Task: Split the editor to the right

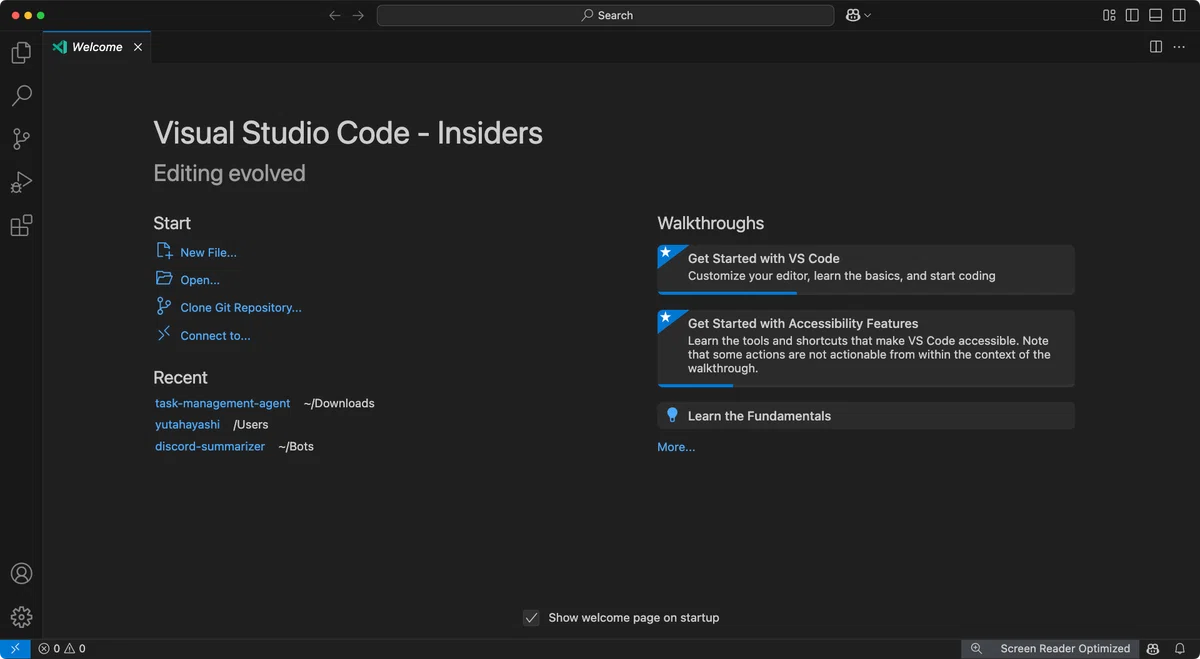Action: (1156, 47)
